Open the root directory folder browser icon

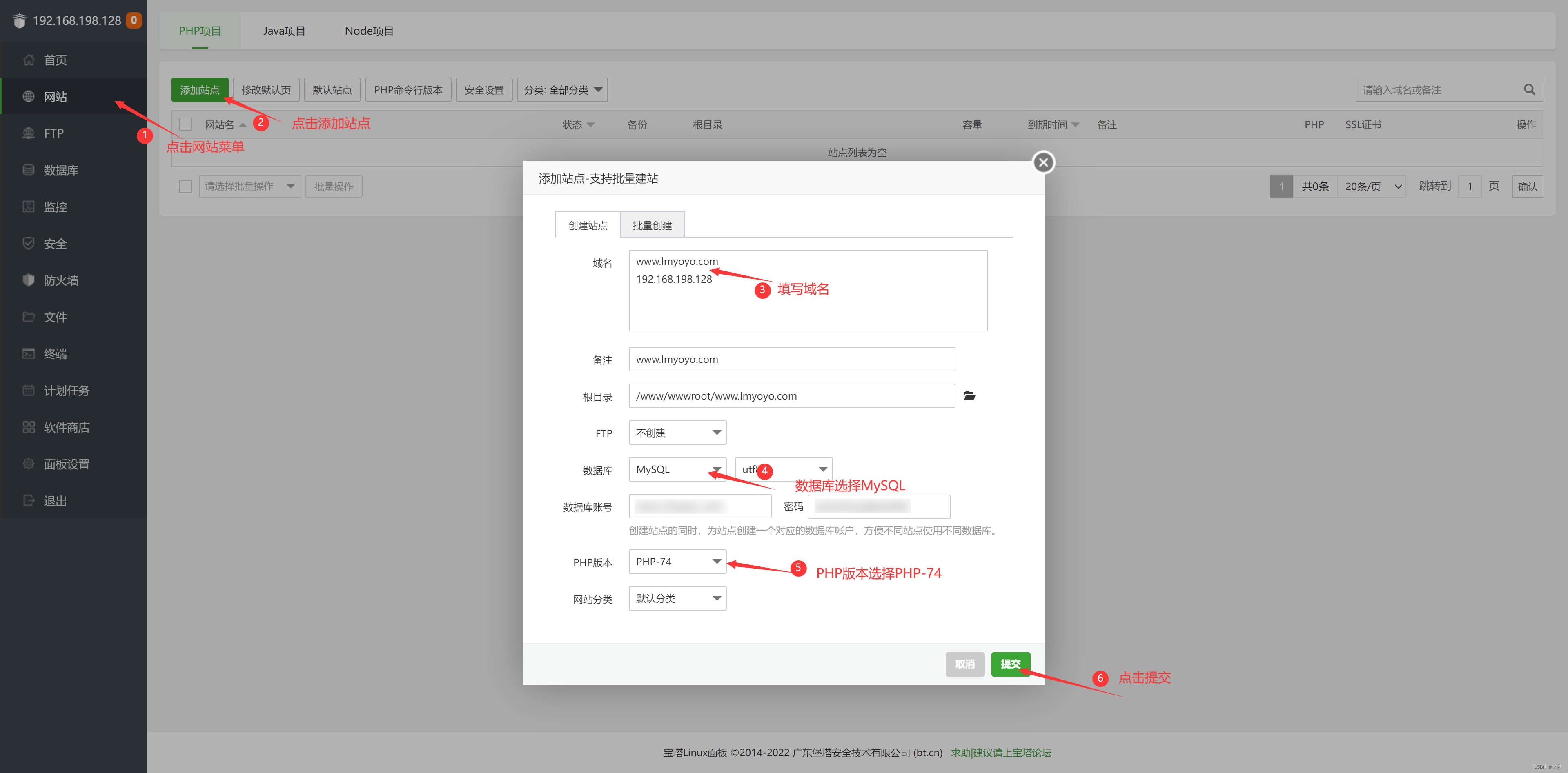970,396
